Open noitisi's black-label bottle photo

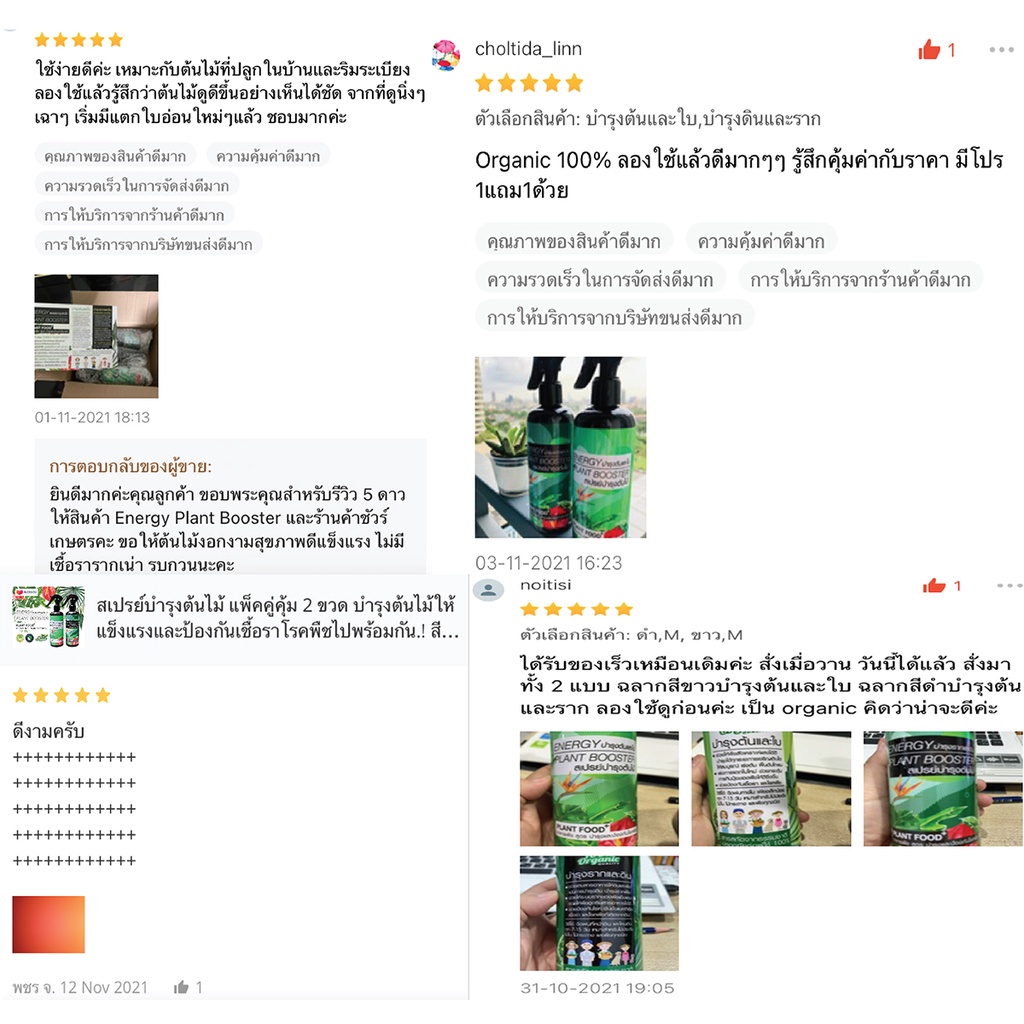point(599,913)
